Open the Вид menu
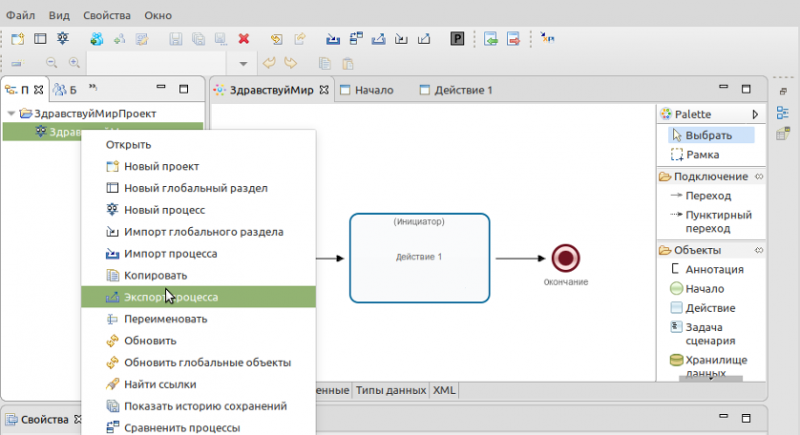Image resolution: width=800 pixels, height=435 pixels. pos(59,15)
